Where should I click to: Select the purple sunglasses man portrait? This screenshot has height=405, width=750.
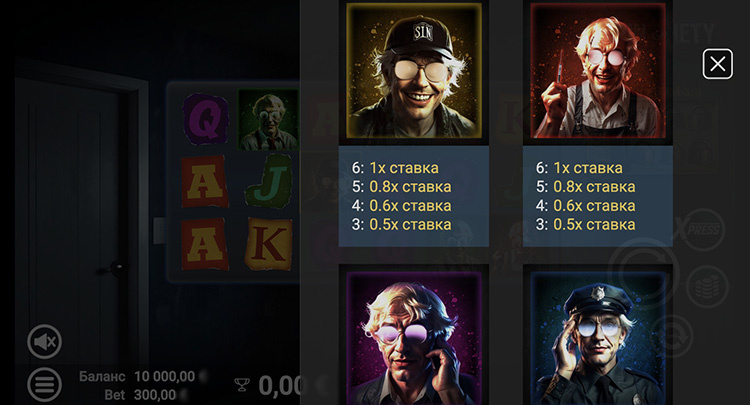[x=414, y=339]
